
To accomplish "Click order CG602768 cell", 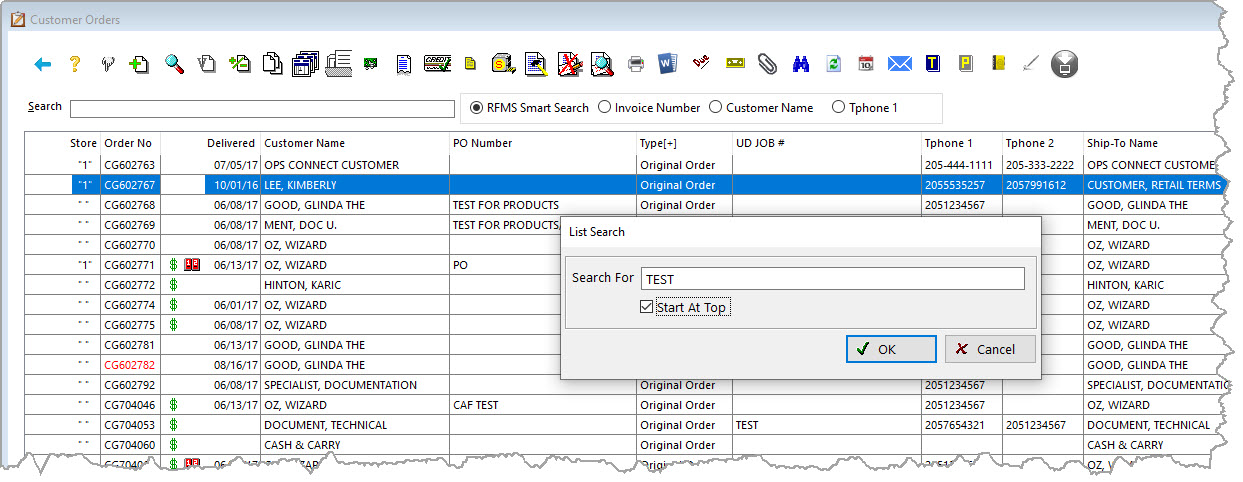I will (130, 205).
